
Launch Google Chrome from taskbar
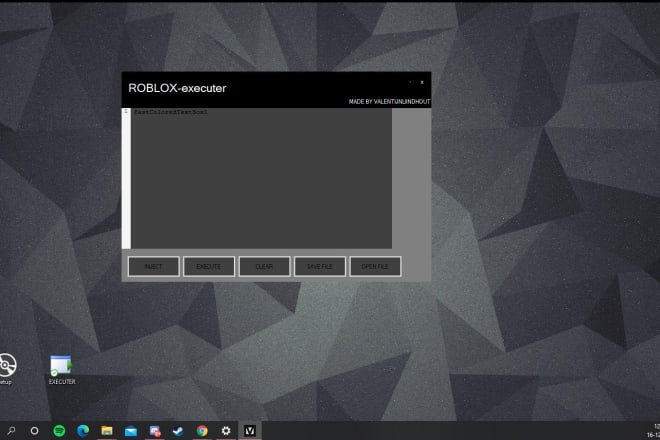tap(202, 430)
